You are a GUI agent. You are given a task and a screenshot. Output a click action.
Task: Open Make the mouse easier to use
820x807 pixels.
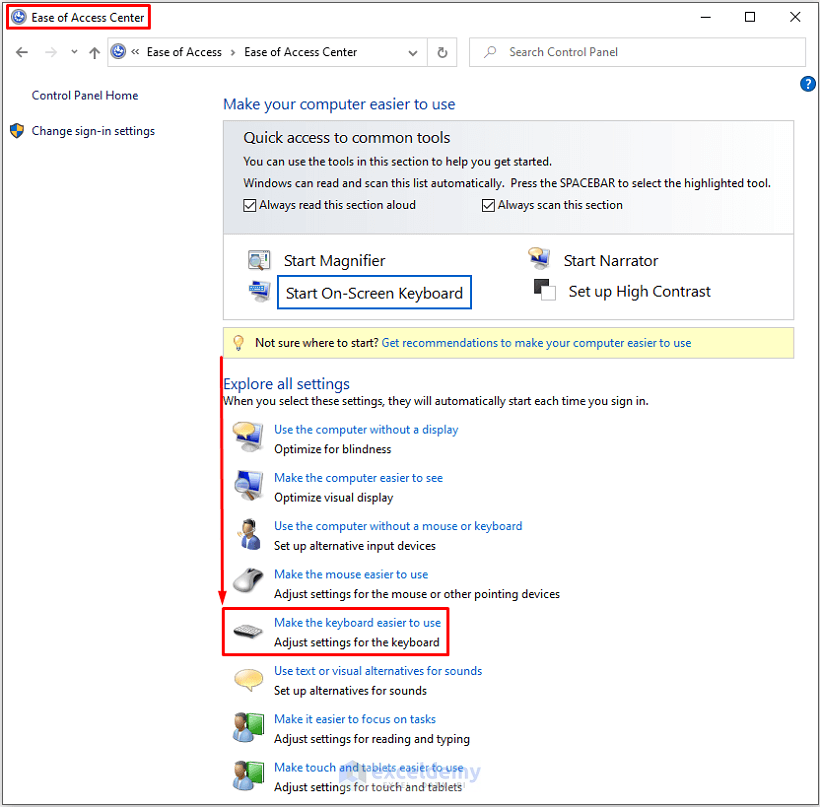point(351,574)
